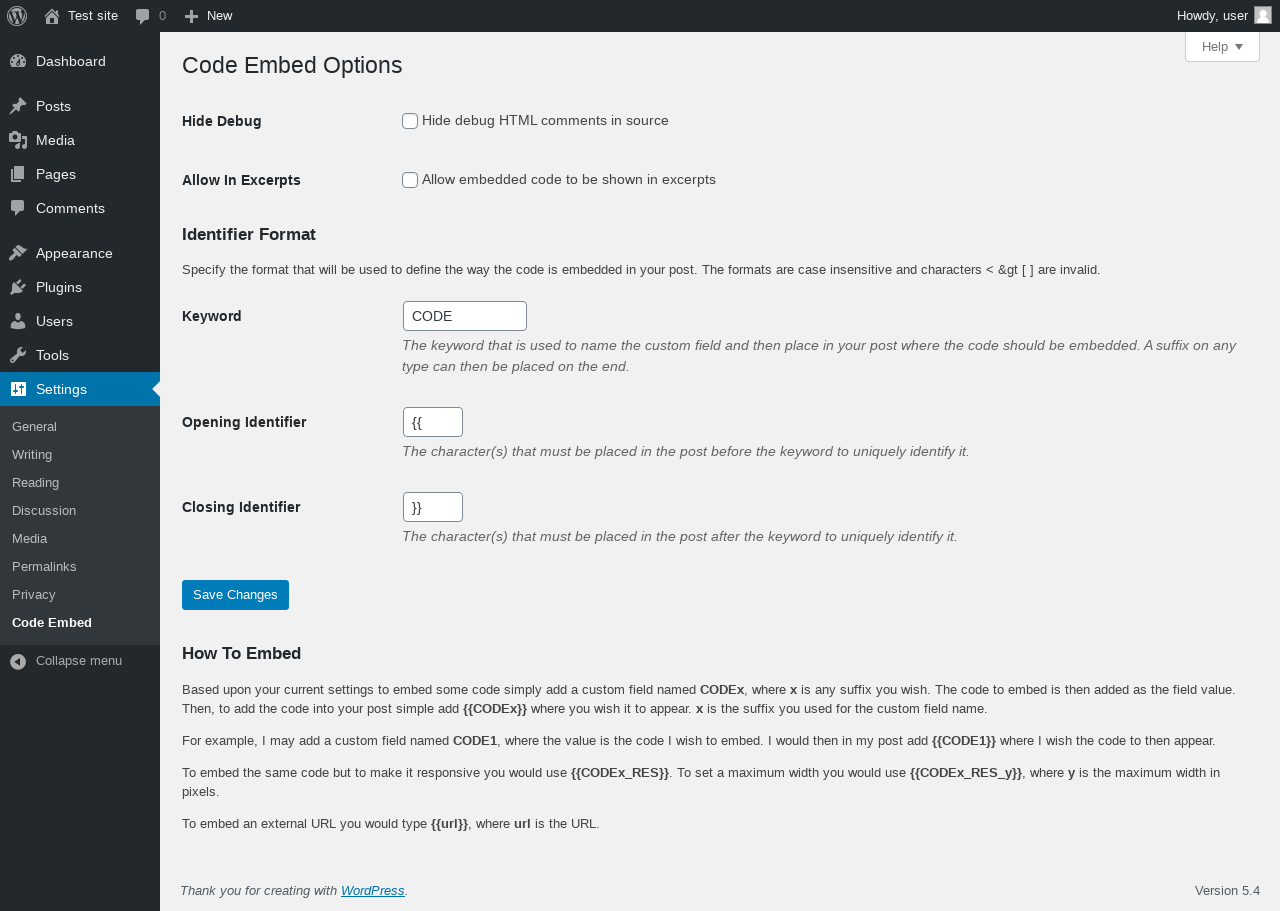Open the comments bubble icon in admin bar

[143, 16]
